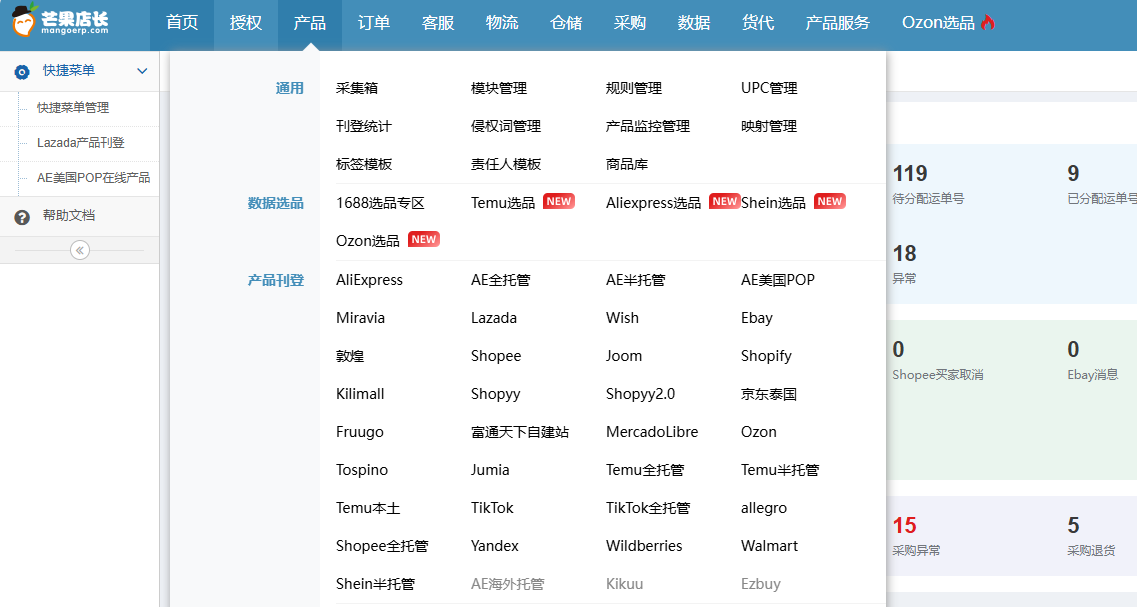Open 责任人模板 link
This screenshot has height=607, width=1137.
506,165
